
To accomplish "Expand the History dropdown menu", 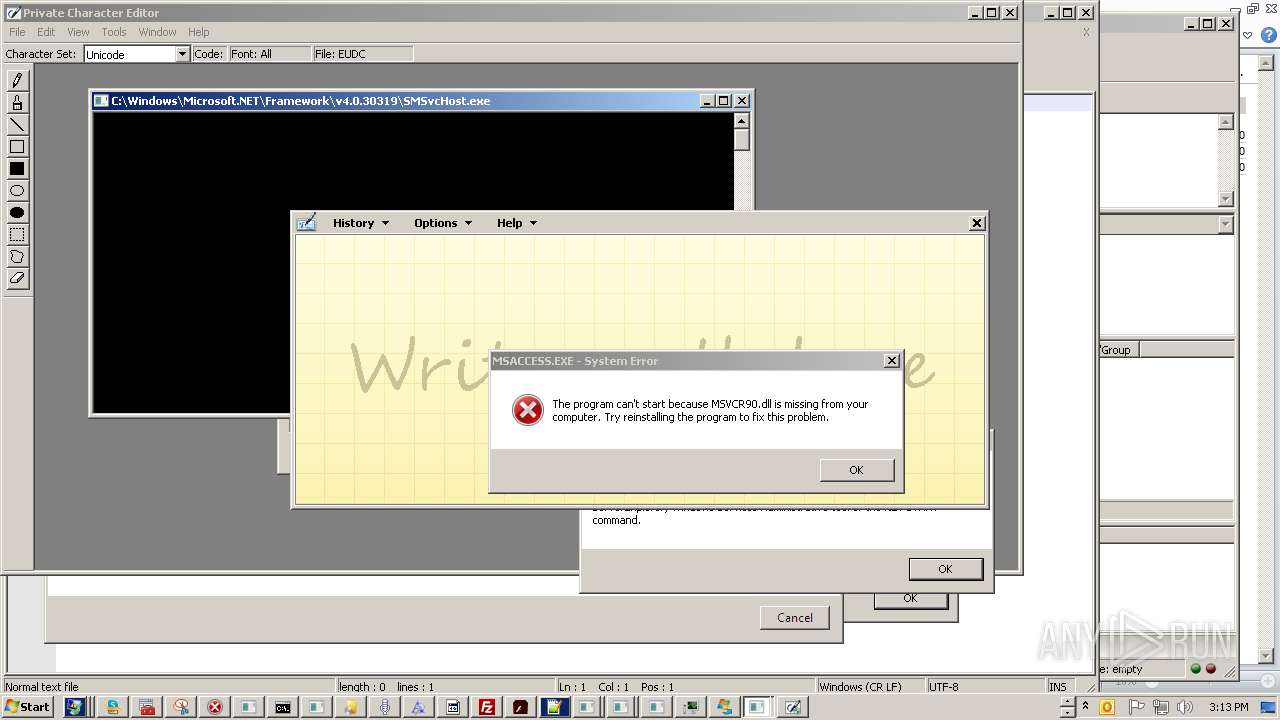I will tap(361, 223).
